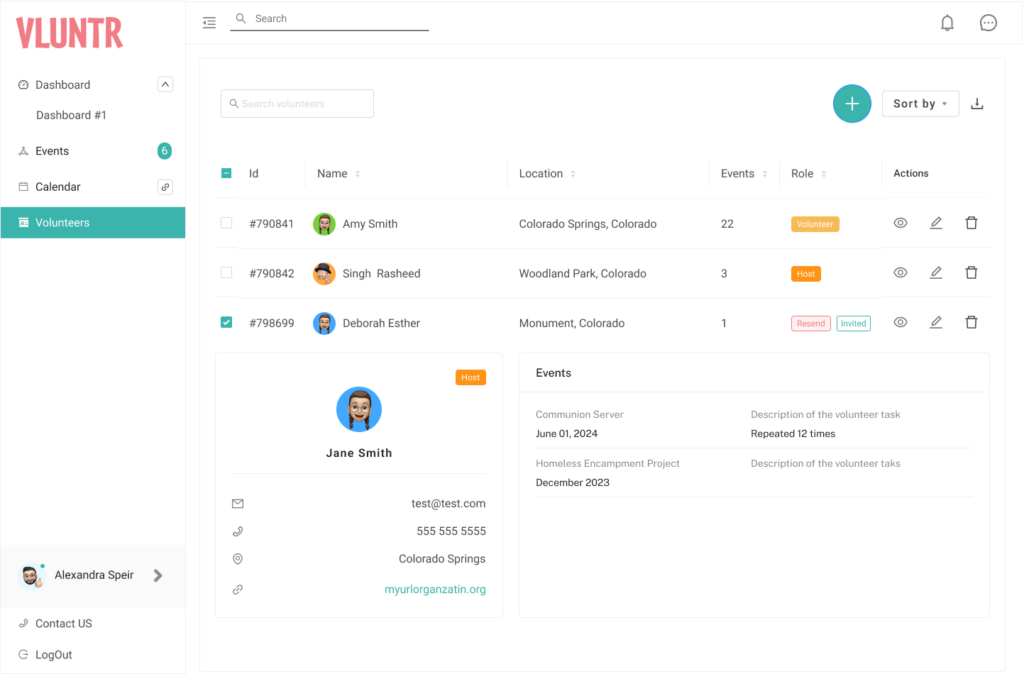
Task: Toggle the select-all header checkbox
Action: [x=226, y=173]
